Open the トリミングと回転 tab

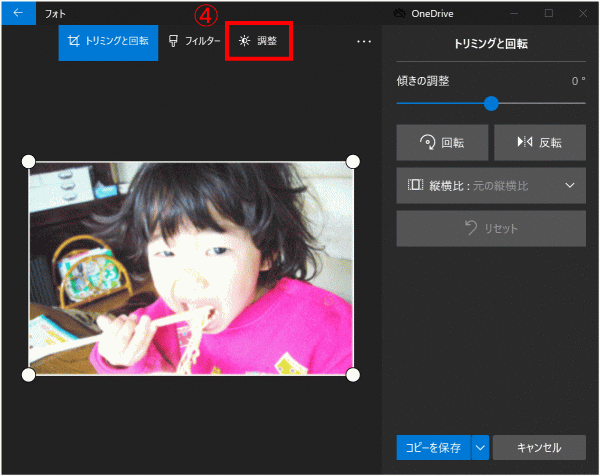(108, 42)
